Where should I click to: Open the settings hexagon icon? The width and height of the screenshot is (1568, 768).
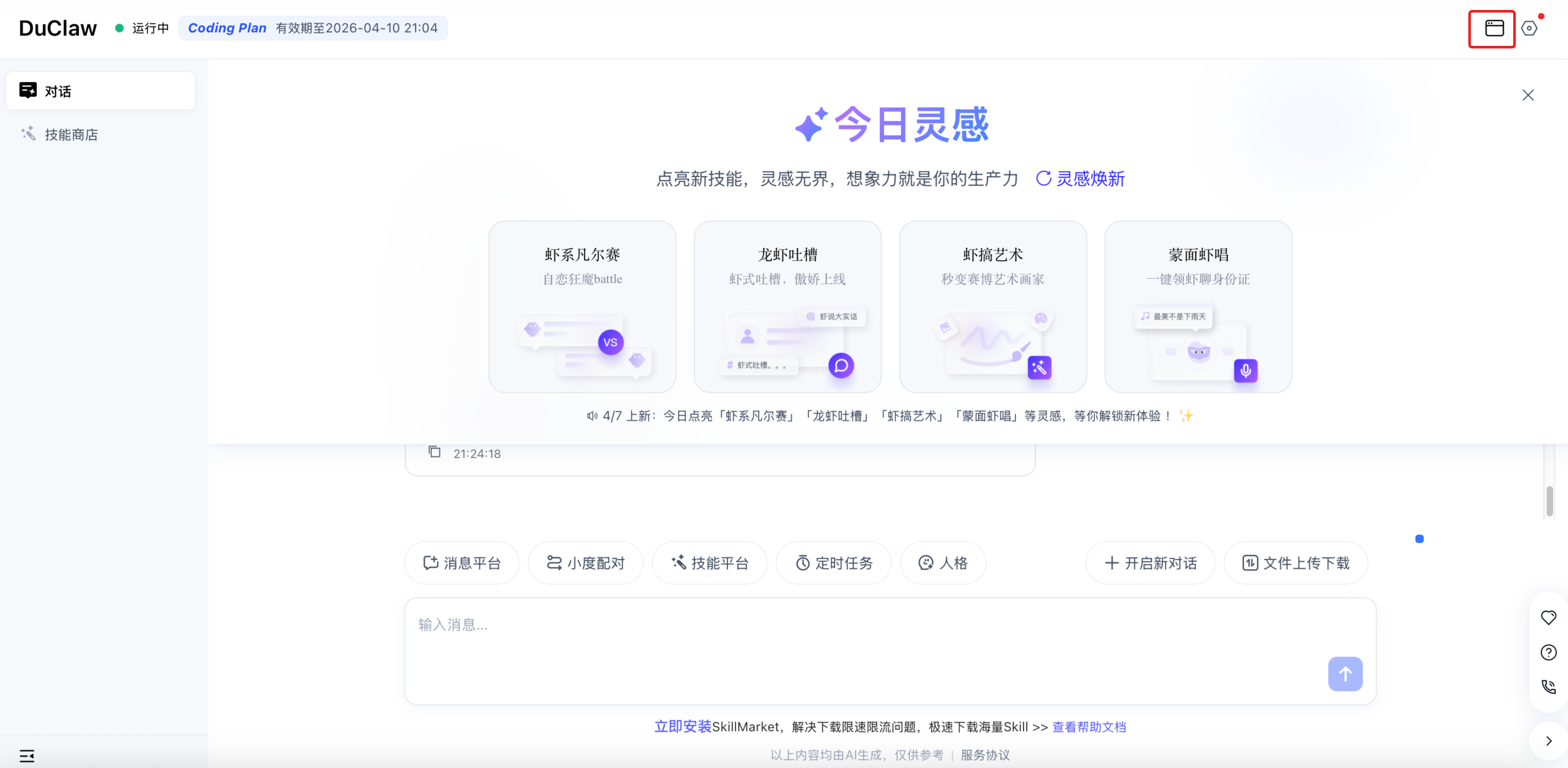point(1529,28)
